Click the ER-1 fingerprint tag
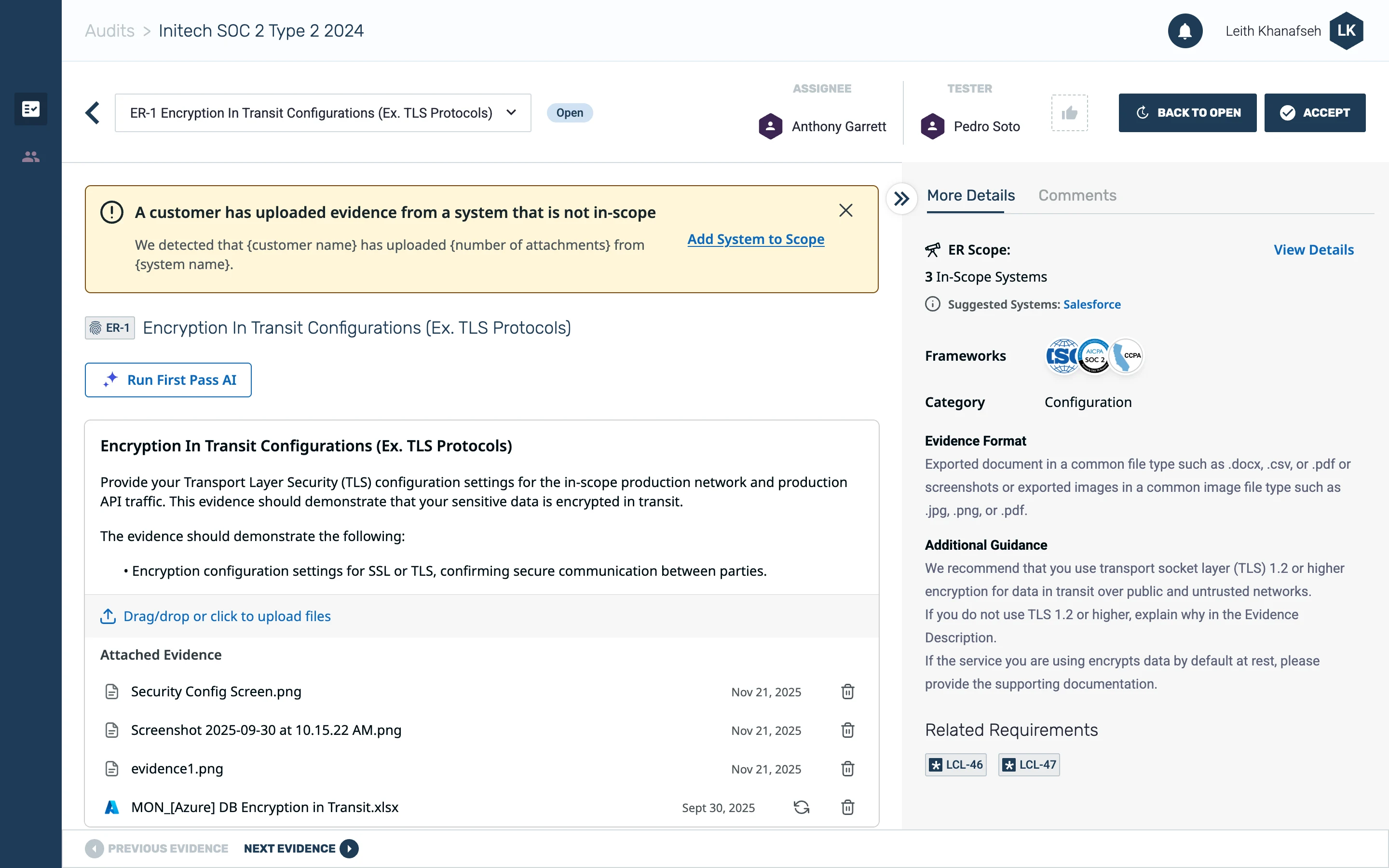 (x=109, y=328)
